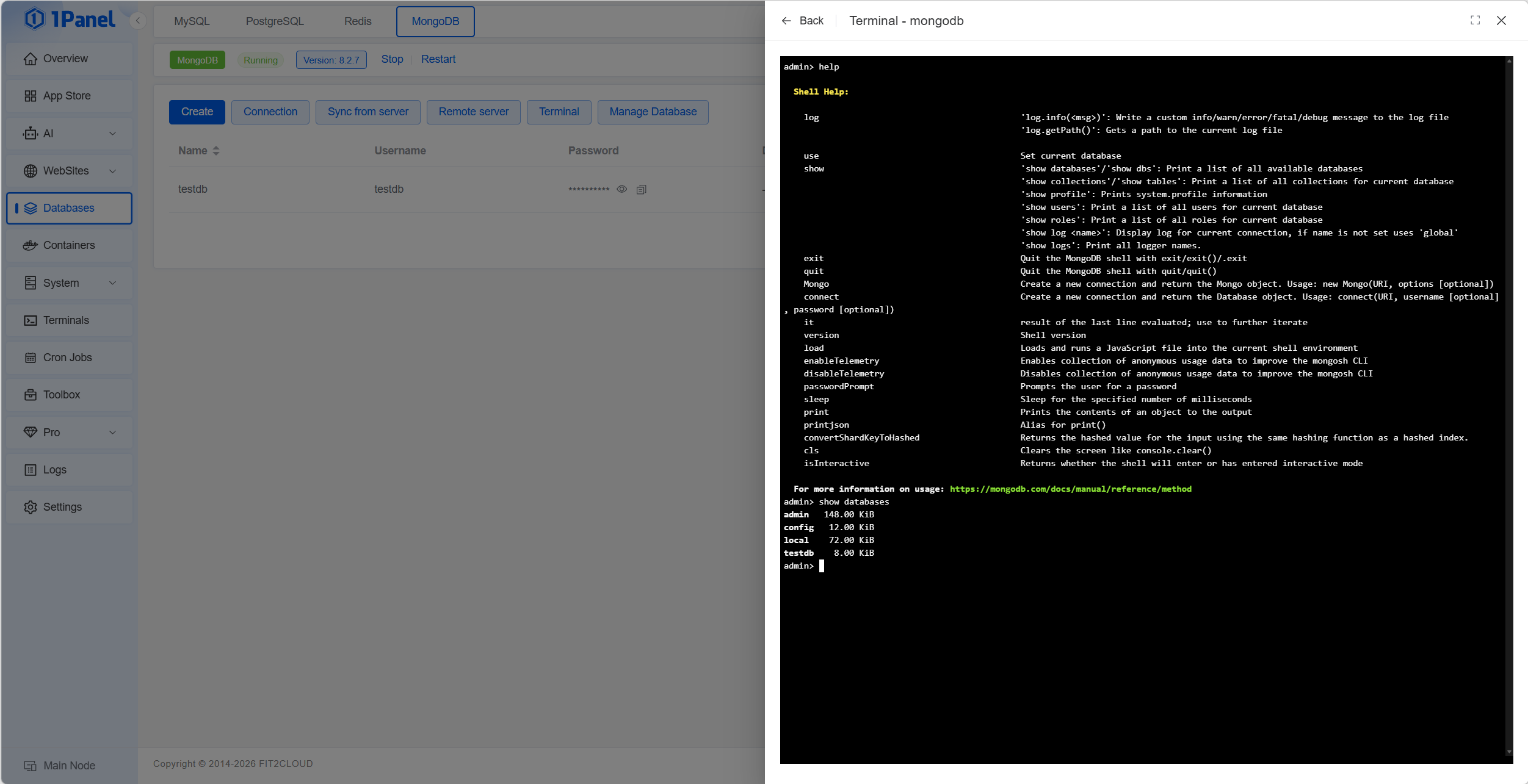This screenshot has height=784, width=1528.
Task: Click the Containers docker icon
Action: 31,245
